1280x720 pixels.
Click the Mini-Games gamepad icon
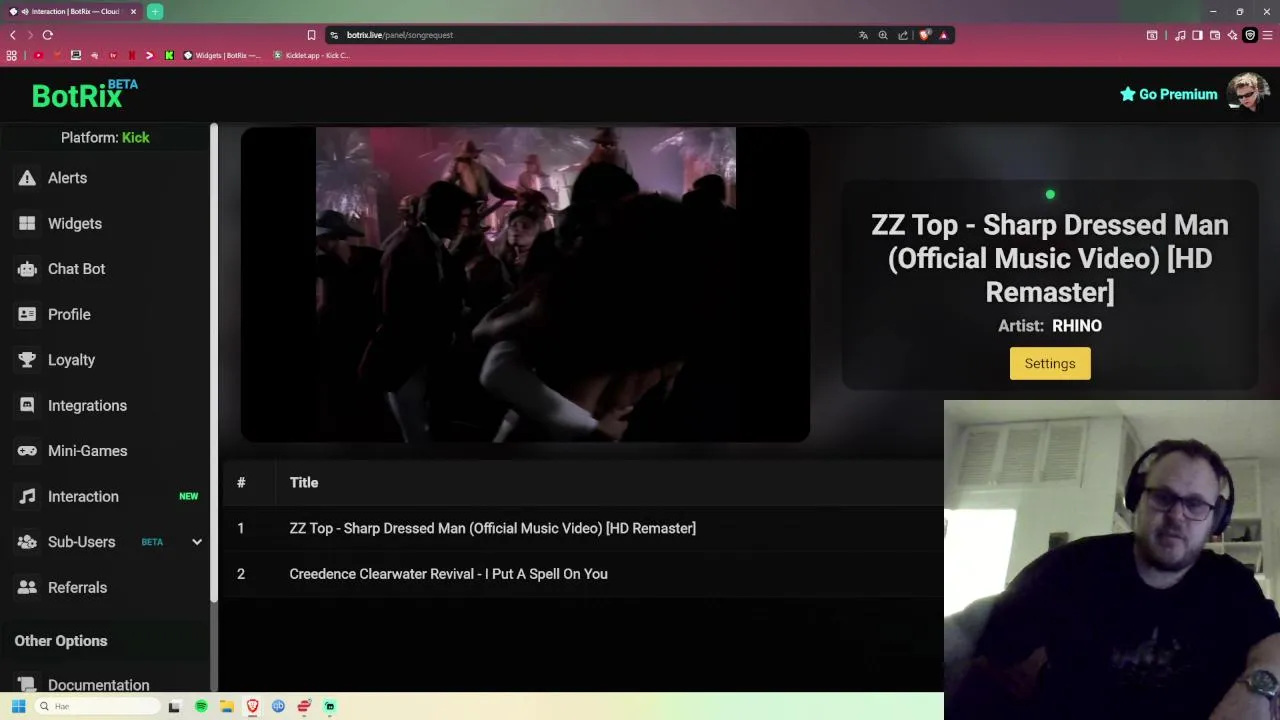(x=27, y=451)
